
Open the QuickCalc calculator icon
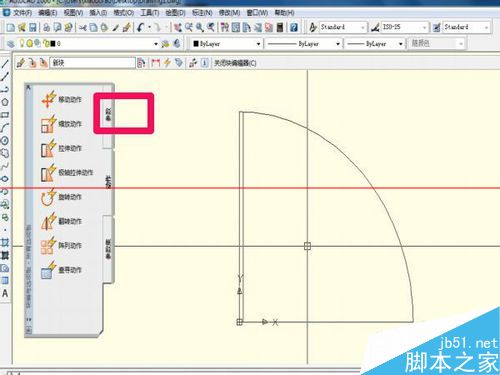[x=280, y=27]
